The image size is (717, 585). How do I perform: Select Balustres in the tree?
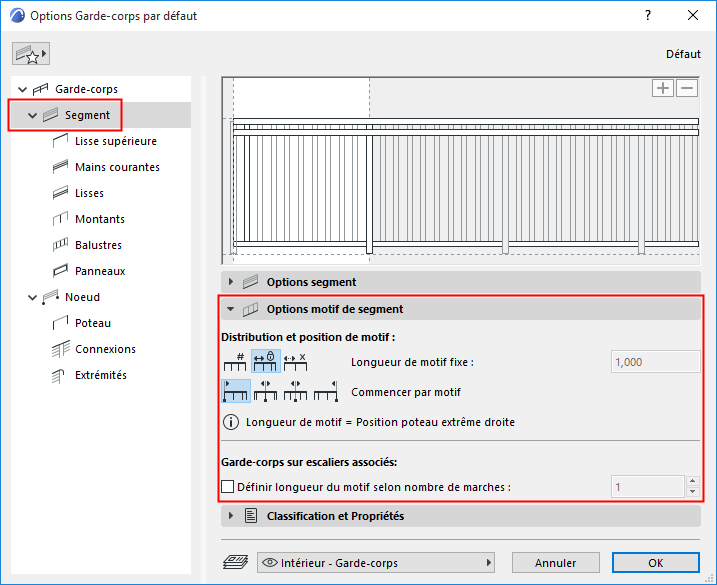98,245
